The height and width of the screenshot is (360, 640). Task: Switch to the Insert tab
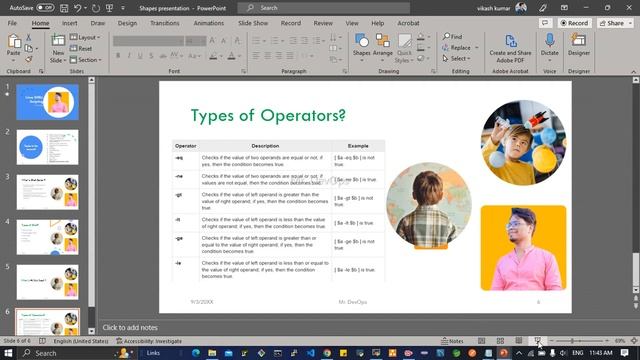tap(69, 23)
